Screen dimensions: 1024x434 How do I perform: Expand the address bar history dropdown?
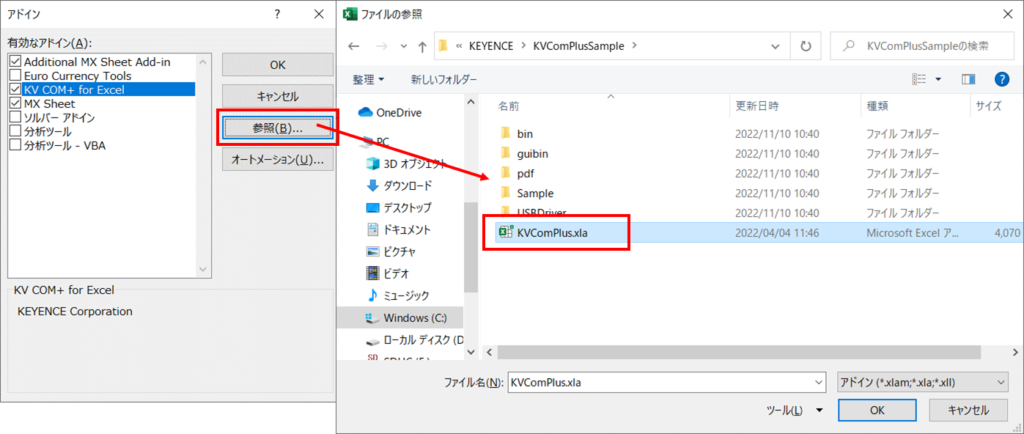[776, 46]
